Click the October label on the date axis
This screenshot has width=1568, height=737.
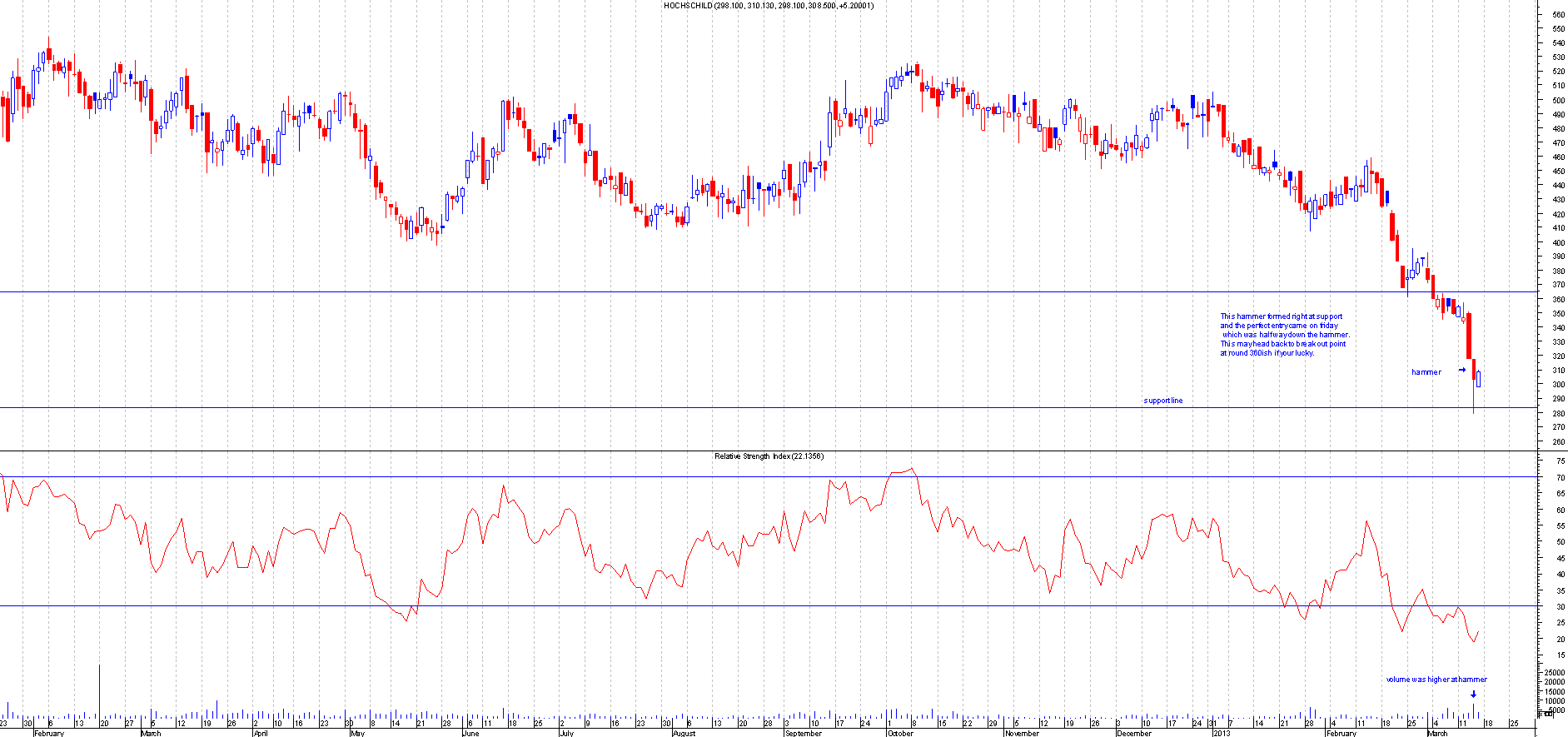pyautogui.click(x=900, y=733)
